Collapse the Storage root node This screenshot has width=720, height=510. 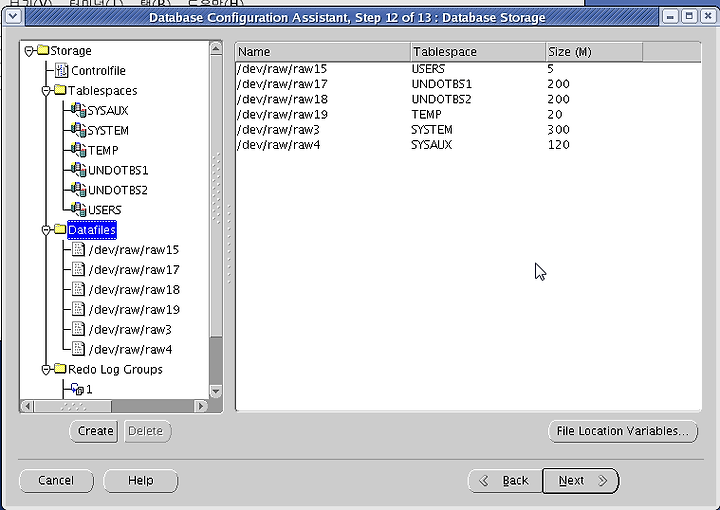(29, 51)
